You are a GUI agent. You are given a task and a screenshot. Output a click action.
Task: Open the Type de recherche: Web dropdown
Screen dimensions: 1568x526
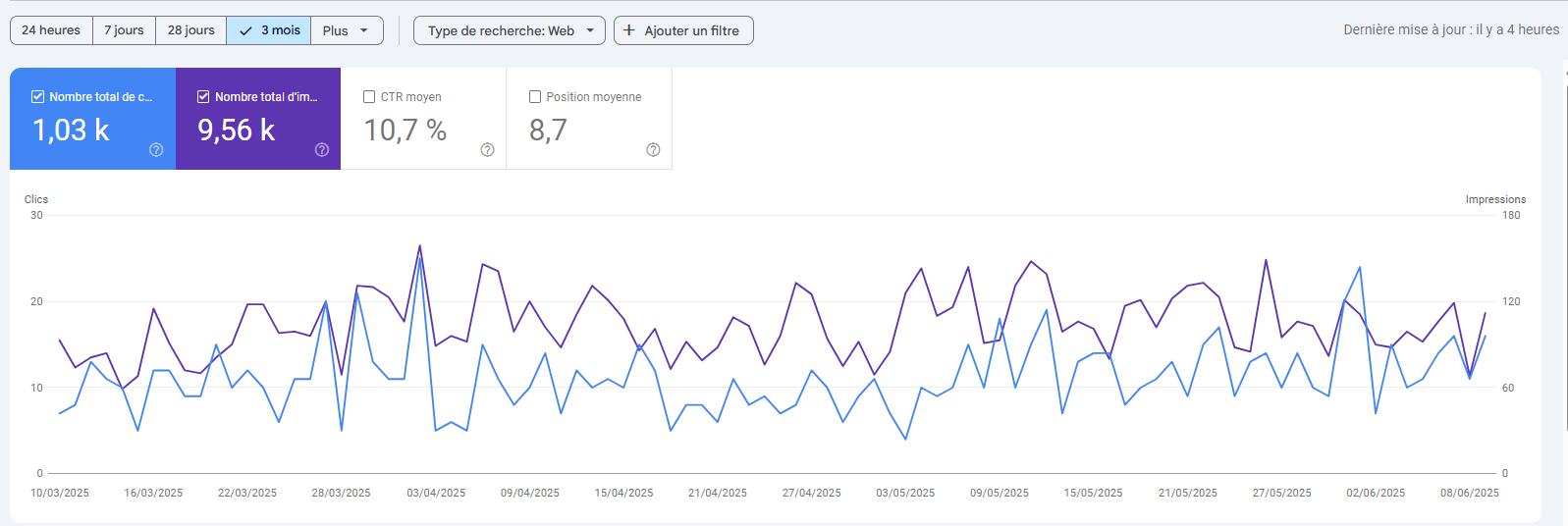509,30
